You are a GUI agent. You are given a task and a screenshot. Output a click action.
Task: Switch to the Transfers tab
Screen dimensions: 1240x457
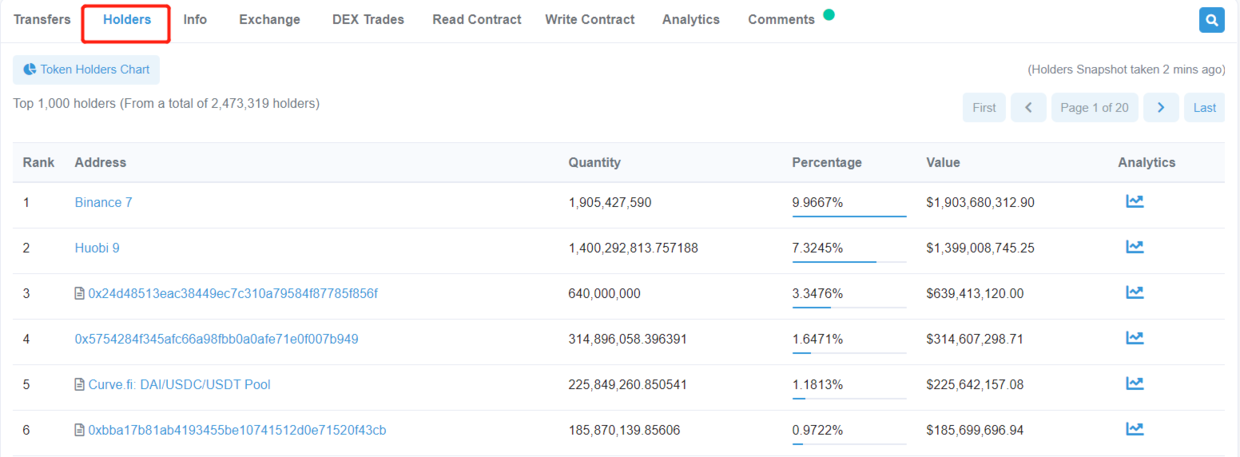(x=42, y=20)
